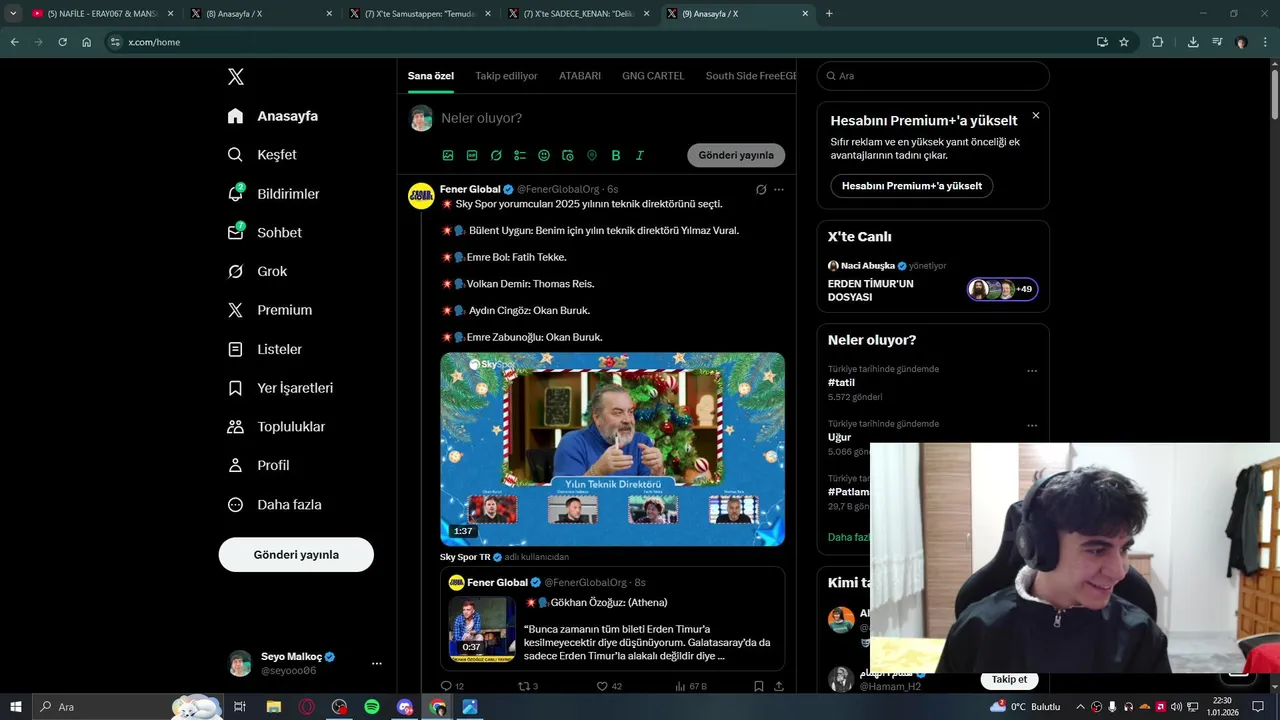Click Hesabını Premium+'a yükselt button
This screenshot has width=1280, height=720.
tap(912, 186)
